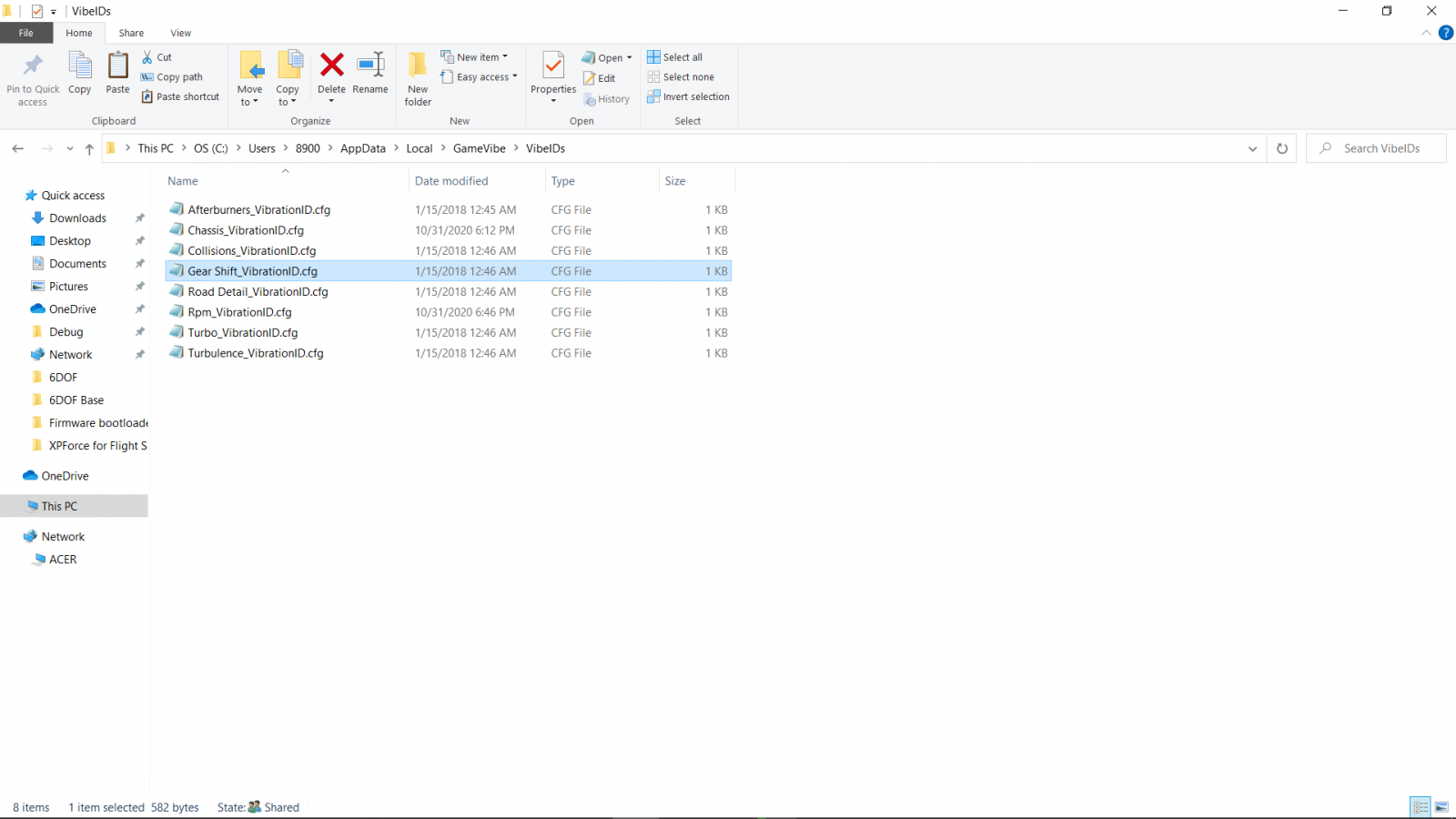Viewport: 1456px width, 819px height.
Task: Open the 6DOF Base folder in sidebar
Action: click(76, 400)
